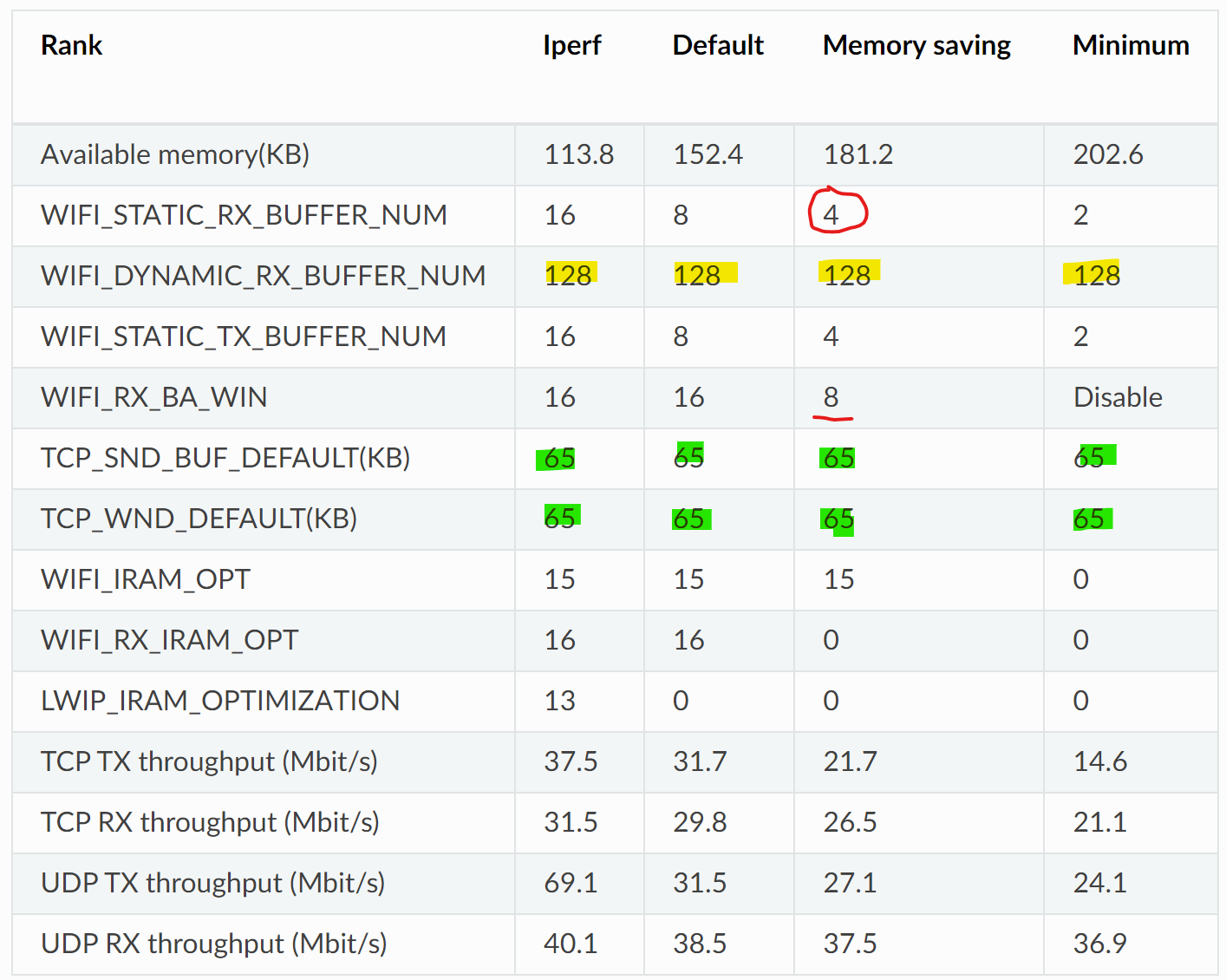Click WIFI_RX_IRAM_OPT value 16 under Default
The width and height of the screenshot is (1226, 980).
point(688,640)
